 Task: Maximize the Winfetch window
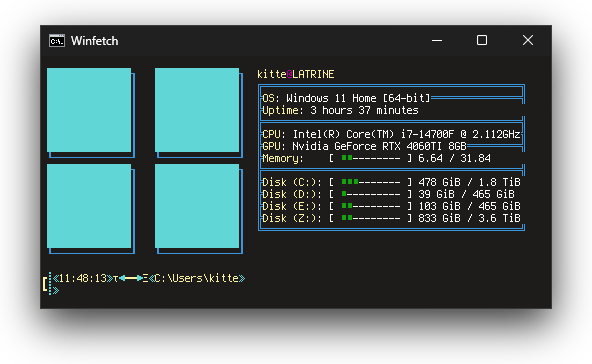click(x=482, y=40)
